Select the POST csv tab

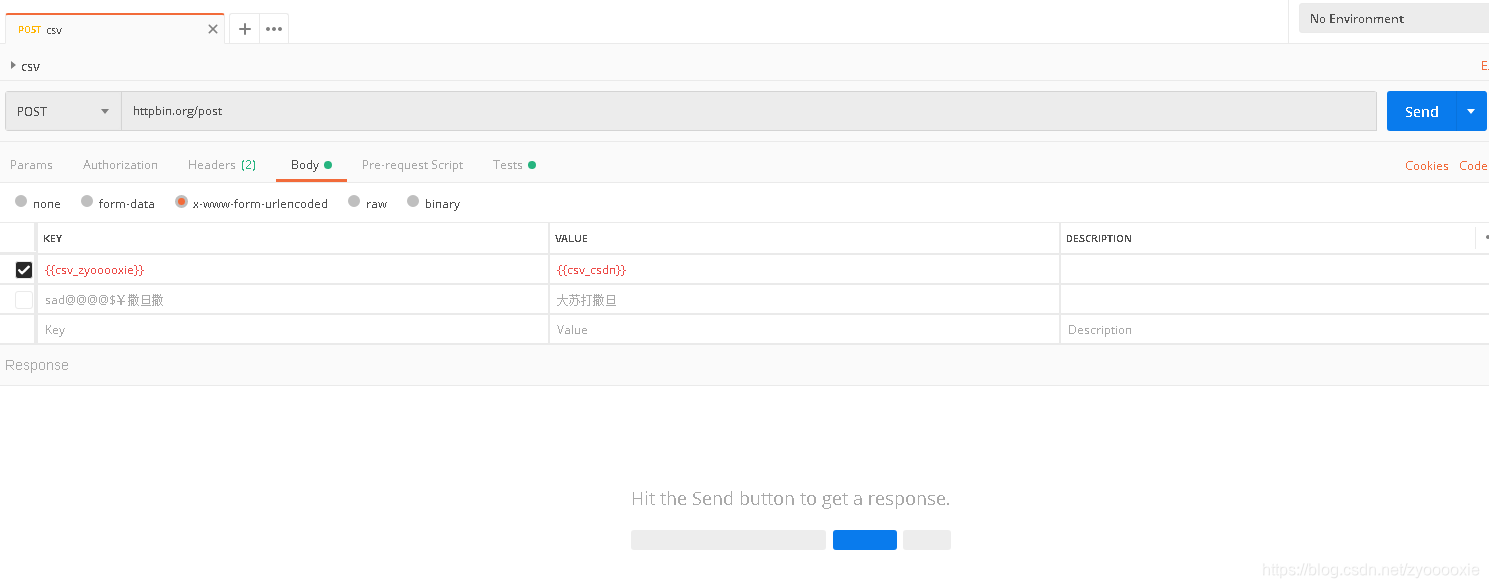tap(114, 29)
